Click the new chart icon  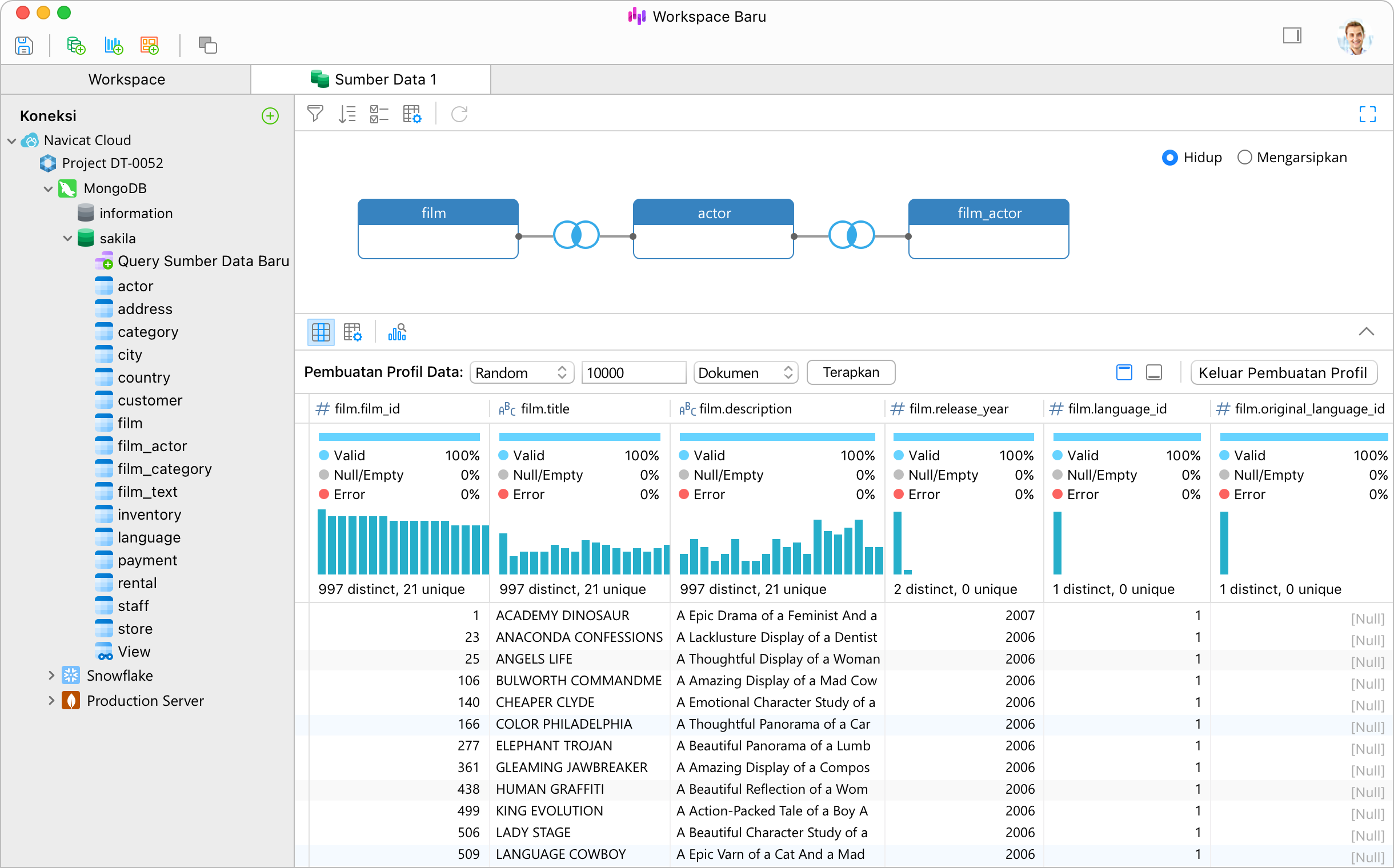tap(113, 45)
